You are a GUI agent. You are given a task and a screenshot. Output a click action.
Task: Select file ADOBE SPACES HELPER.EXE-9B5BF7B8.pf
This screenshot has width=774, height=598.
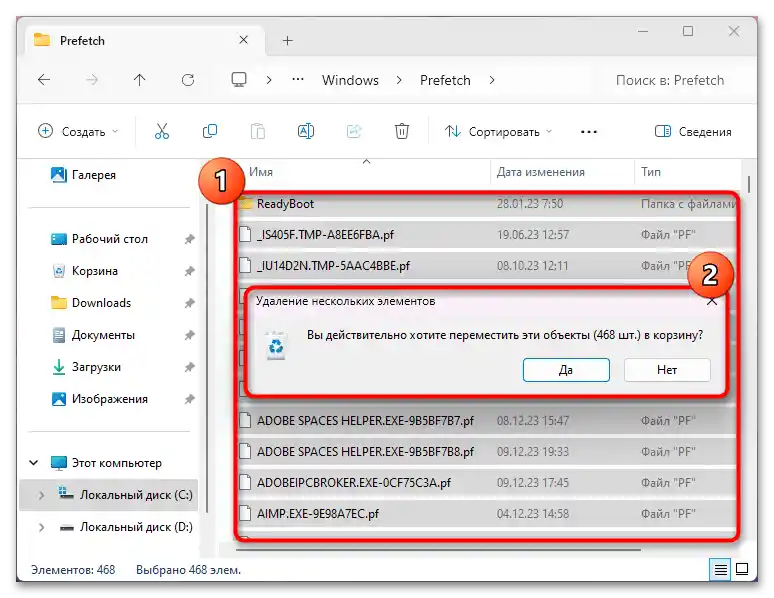click(x=488, y=451)
